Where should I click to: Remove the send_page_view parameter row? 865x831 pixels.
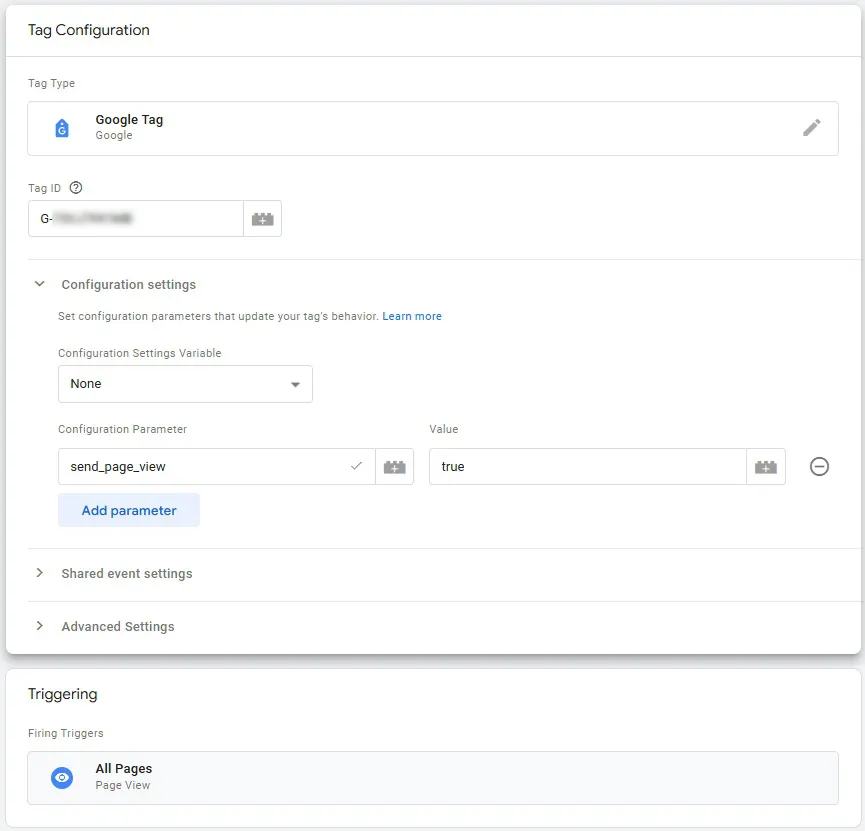[819, 466]
